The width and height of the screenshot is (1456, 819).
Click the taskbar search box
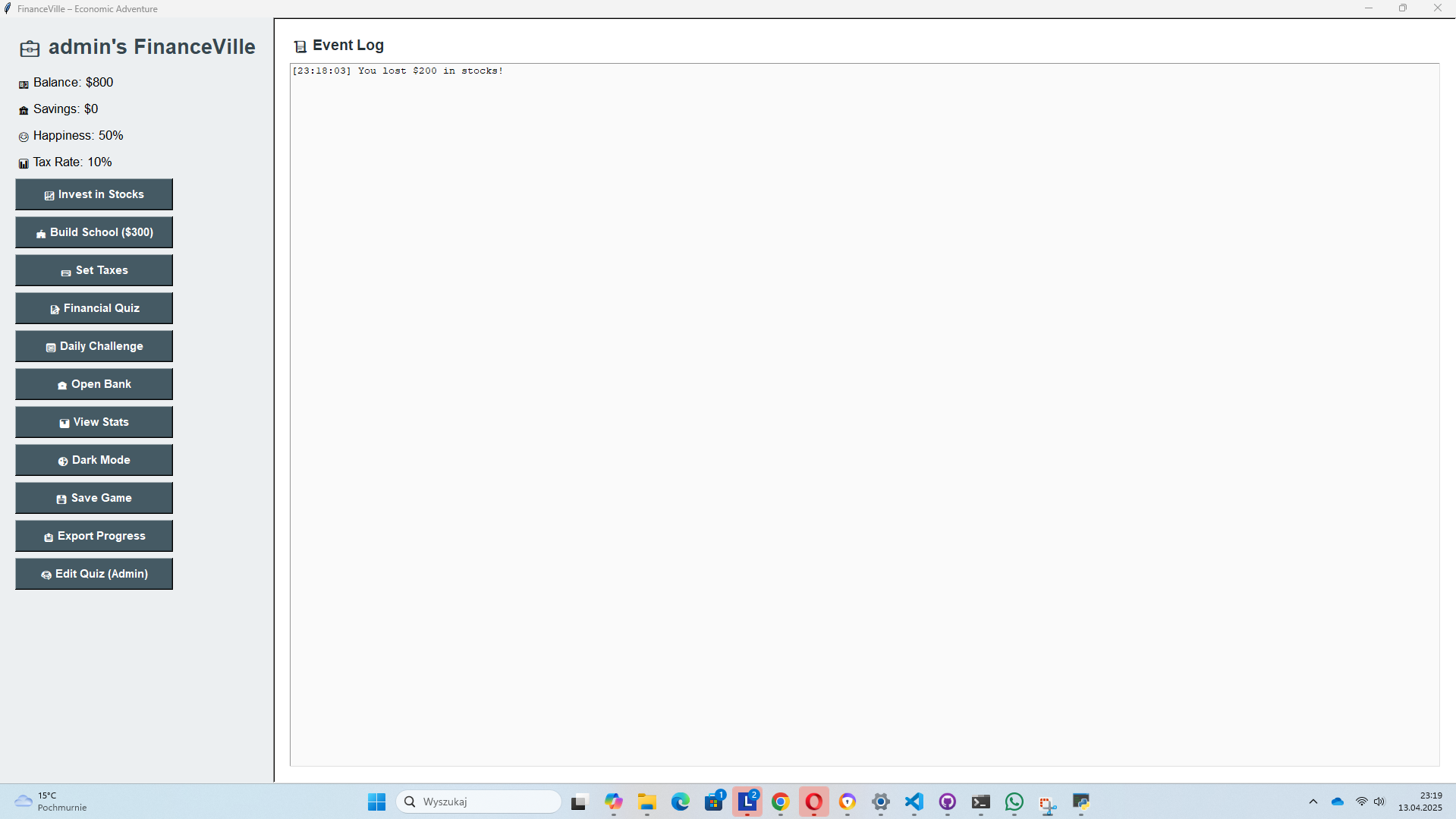coord(479,802)
